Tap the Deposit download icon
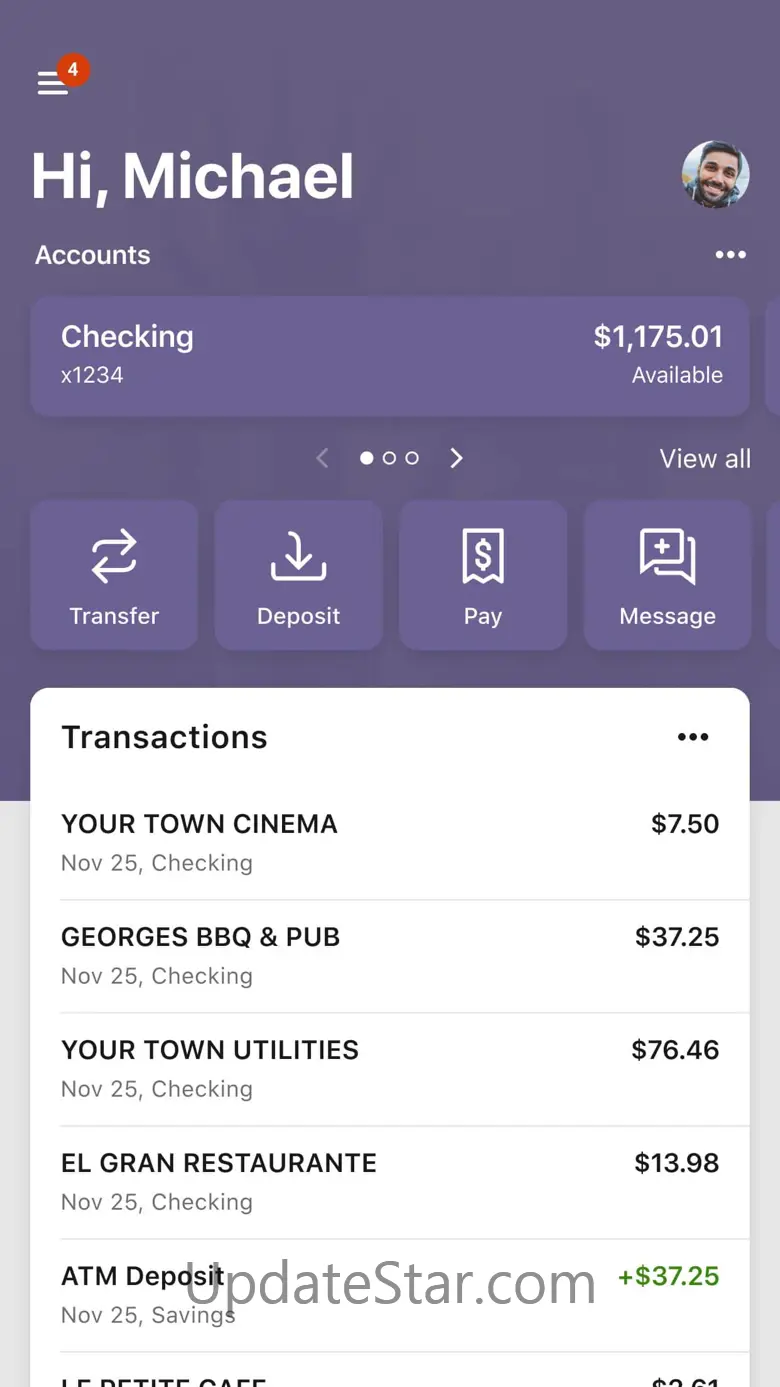Viewport: 780px width, 1387px height. pos(298,557)
